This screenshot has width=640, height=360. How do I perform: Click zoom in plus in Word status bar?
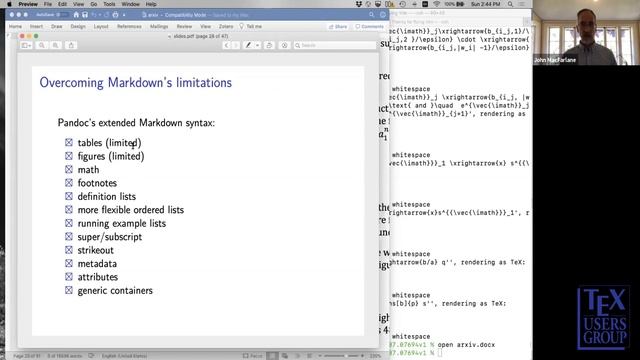362,356
